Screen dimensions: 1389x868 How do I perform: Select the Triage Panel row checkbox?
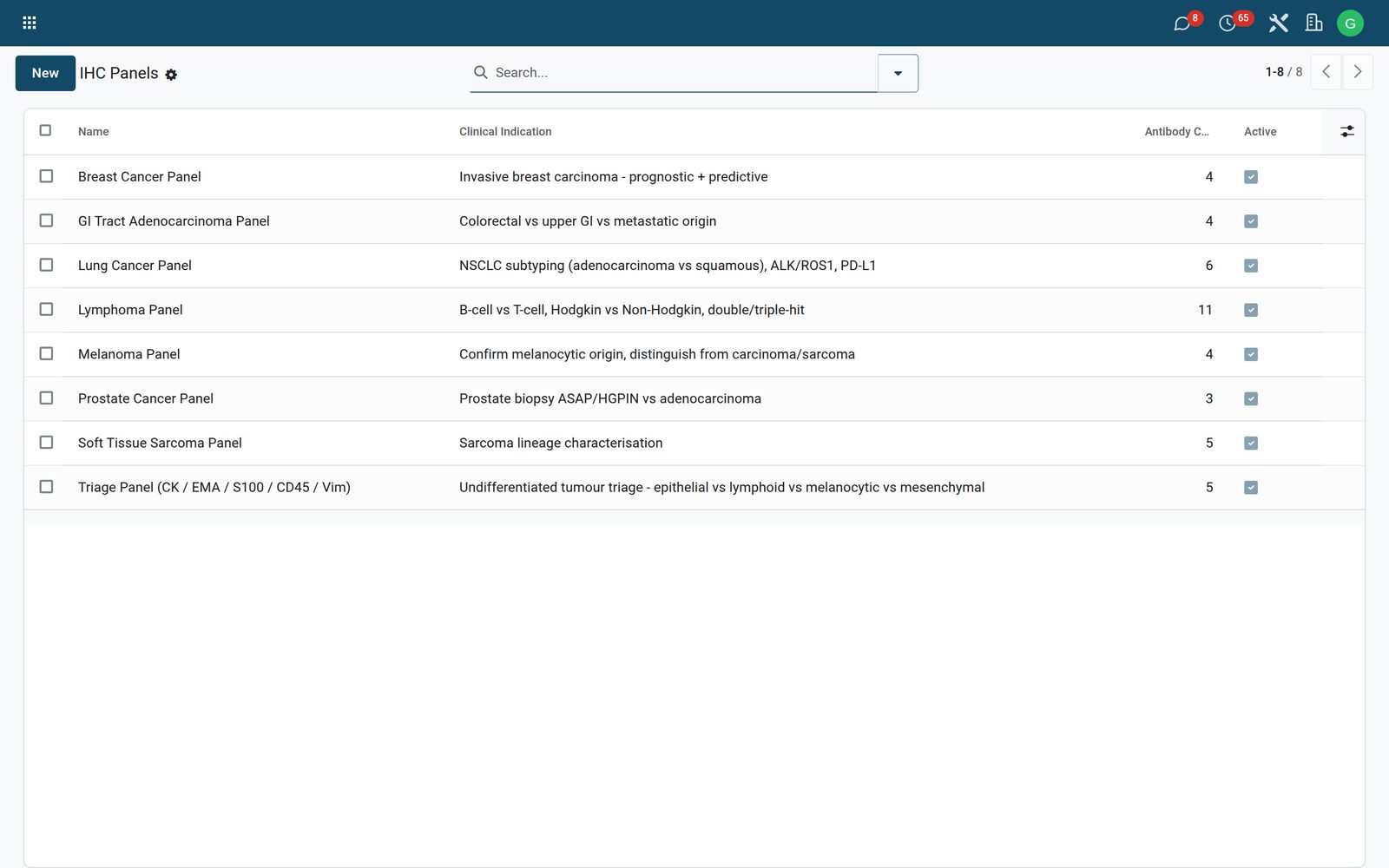[46, 486]
